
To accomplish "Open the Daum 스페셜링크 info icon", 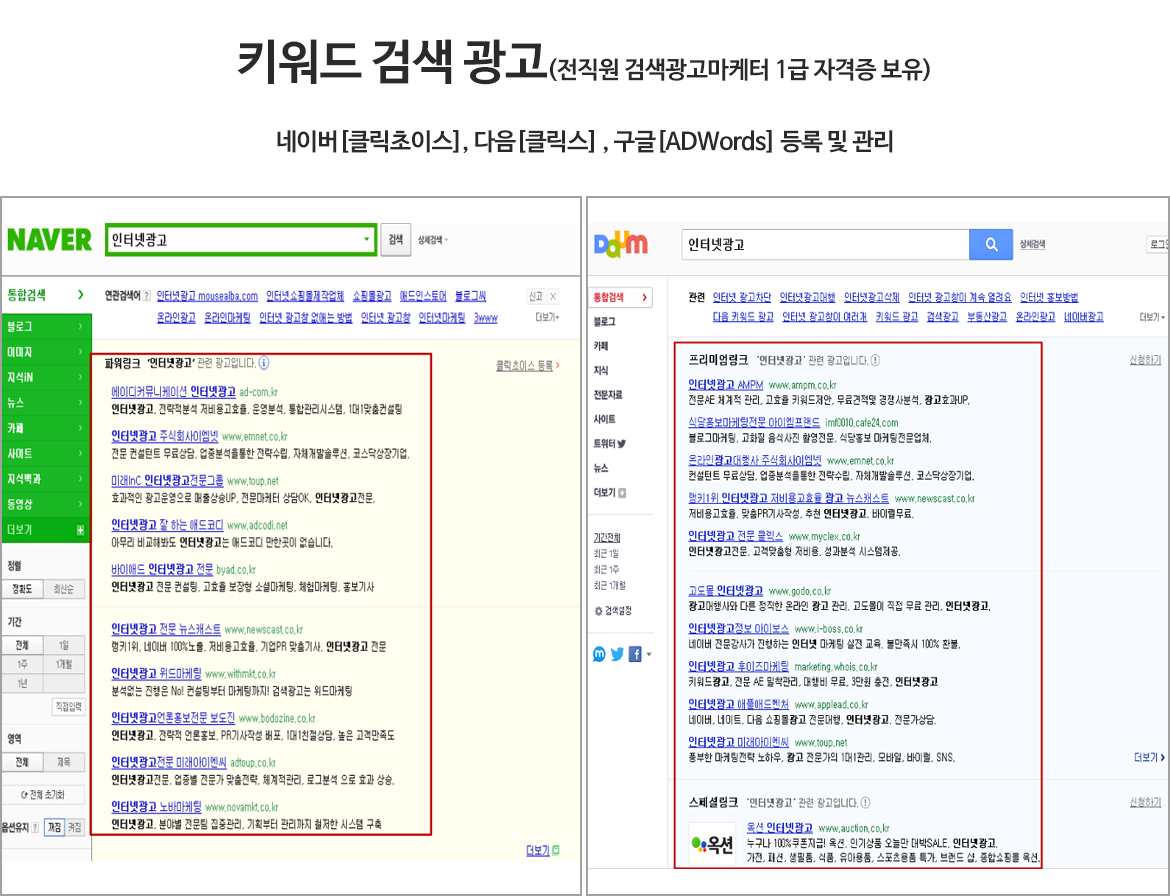I will [865, 803].
